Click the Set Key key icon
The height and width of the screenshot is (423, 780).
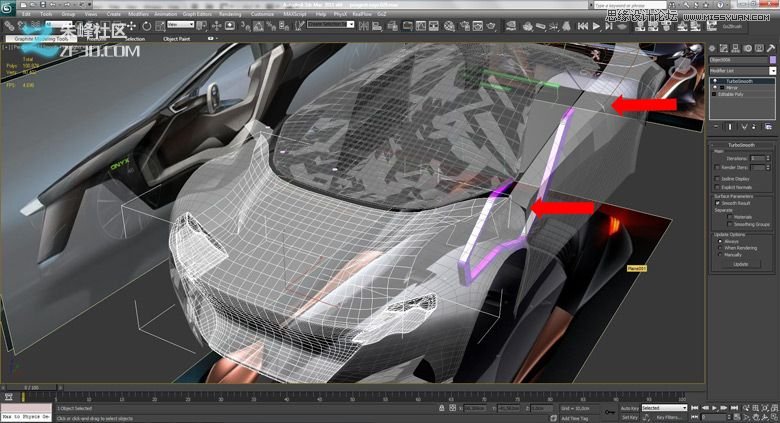(609, 413)
